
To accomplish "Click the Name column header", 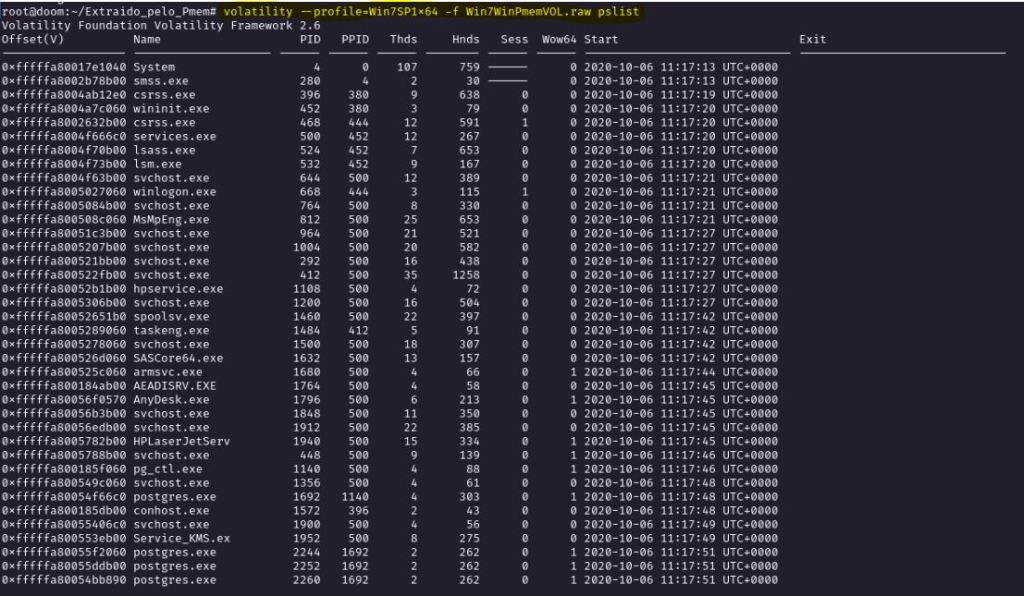I will click(x=147, y=40).
